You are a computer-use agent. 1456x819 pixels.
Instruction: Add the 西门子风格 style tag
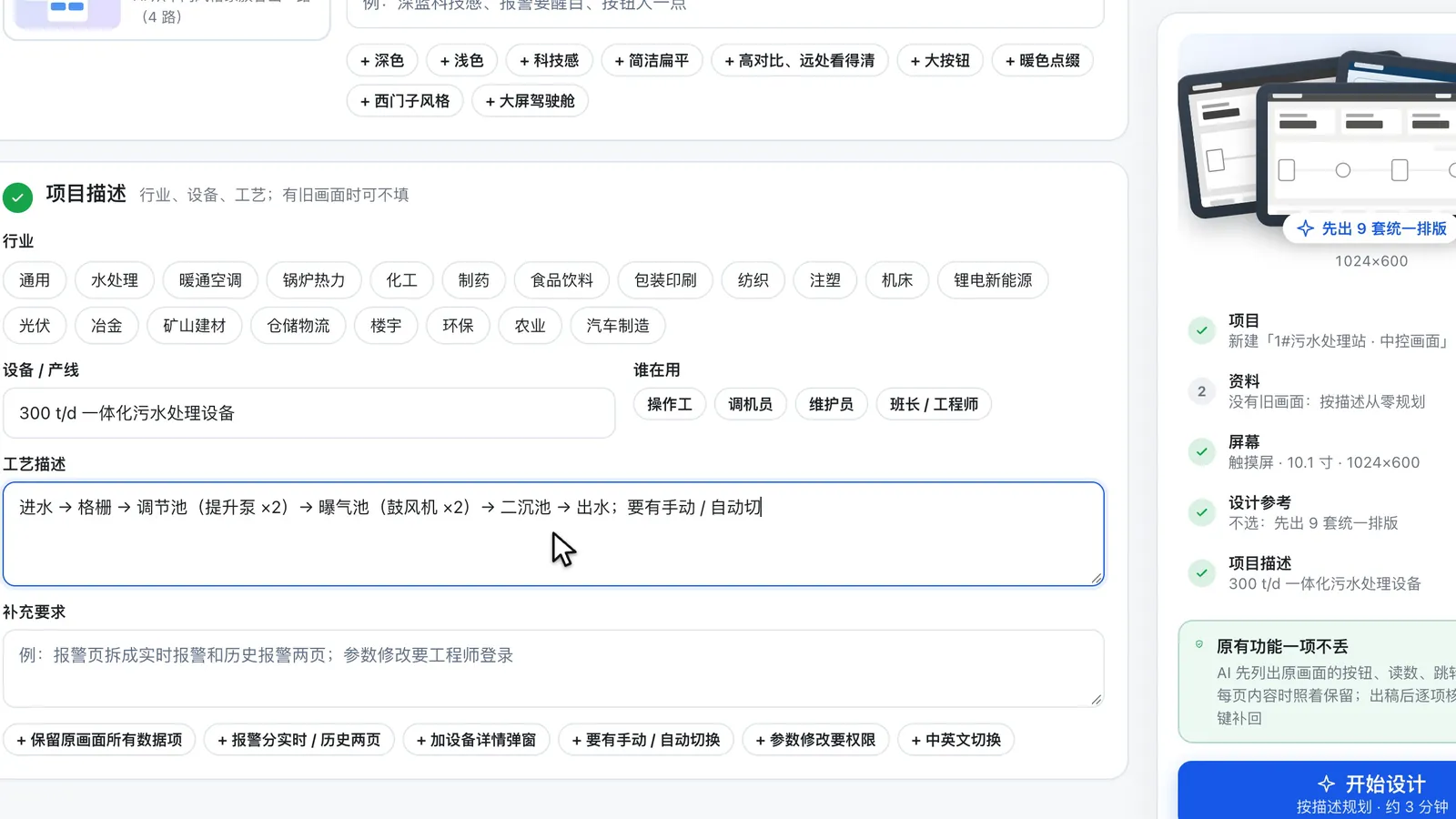405,101
